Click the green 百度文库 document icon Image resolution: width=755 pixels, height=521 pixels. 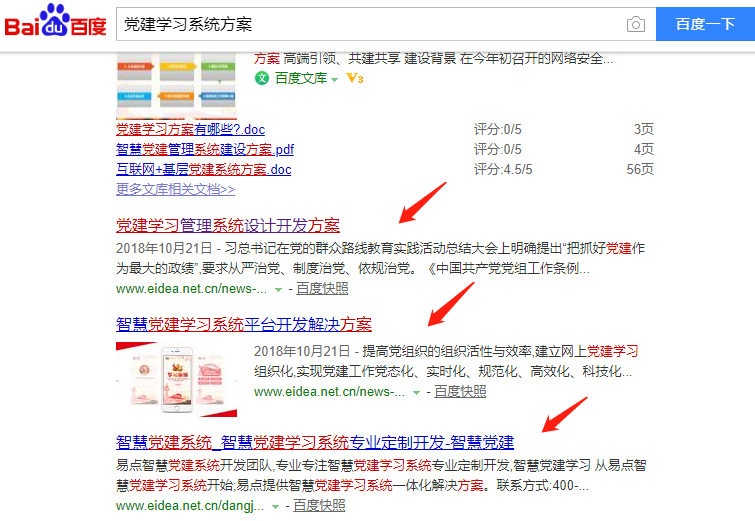(x=261, y=78)
